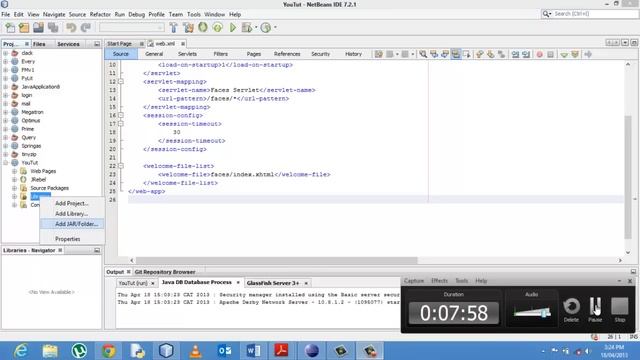The height and width of the screenshot is (360, 640).
Task: Expand the Source Packages node
Action: point(14,188)
